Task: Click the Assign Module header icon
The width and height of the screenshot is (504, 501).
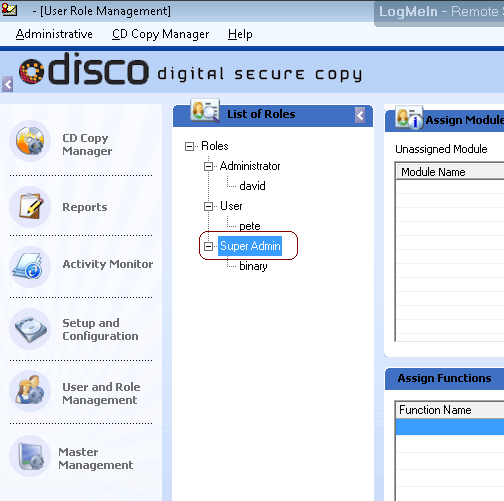Action: click(409, 118)
